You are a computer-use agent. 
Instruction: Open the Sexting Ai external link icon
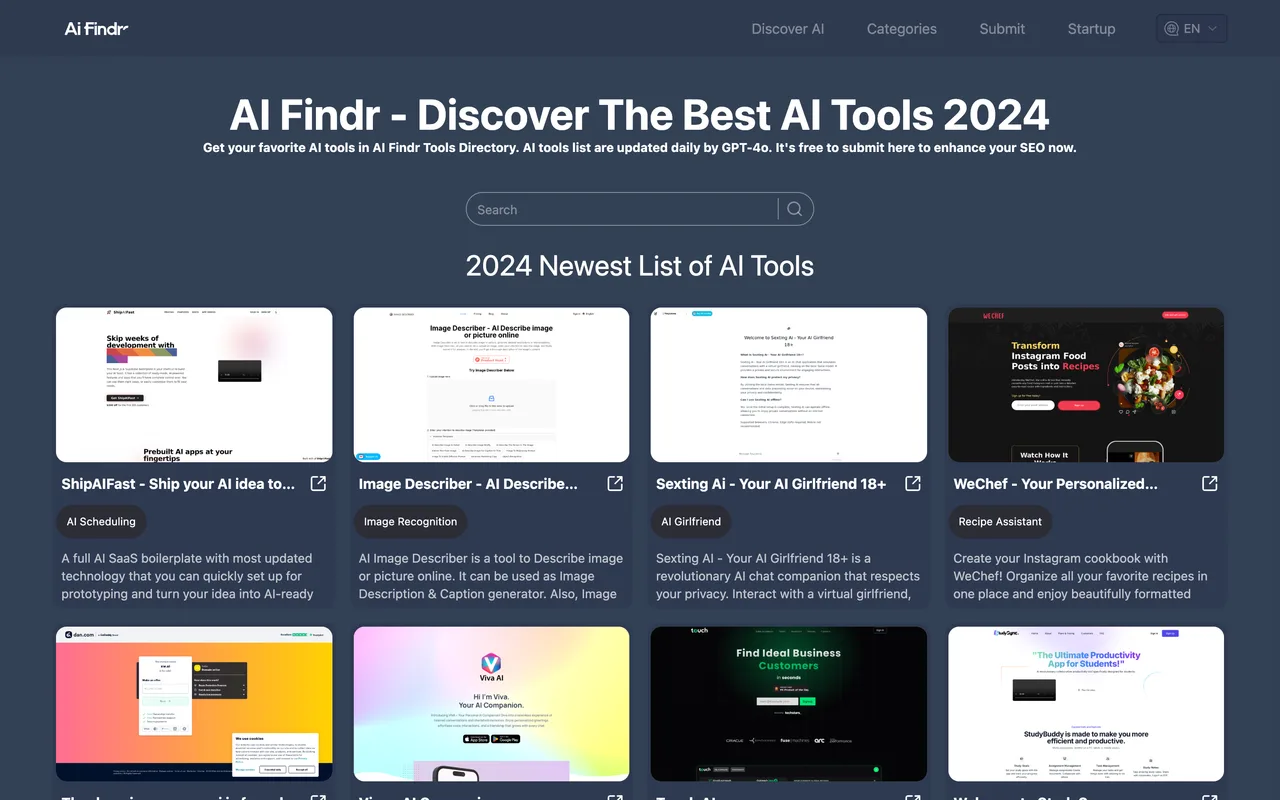pos(913,484)
